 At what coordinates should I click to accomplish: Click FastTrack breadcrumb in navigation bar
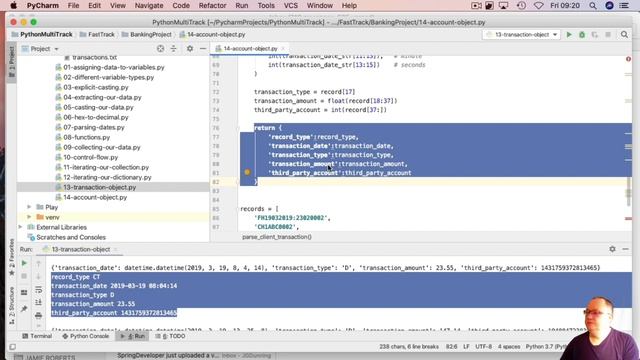97,35
